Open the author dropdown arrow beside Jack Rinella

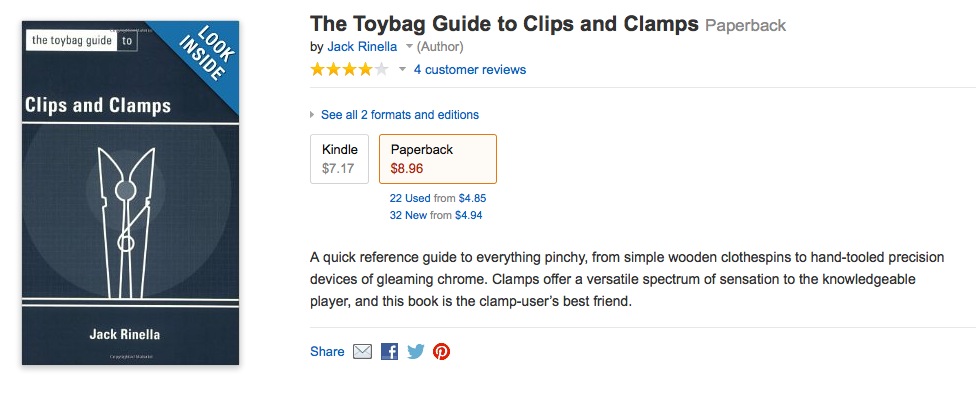coord(409,47)
